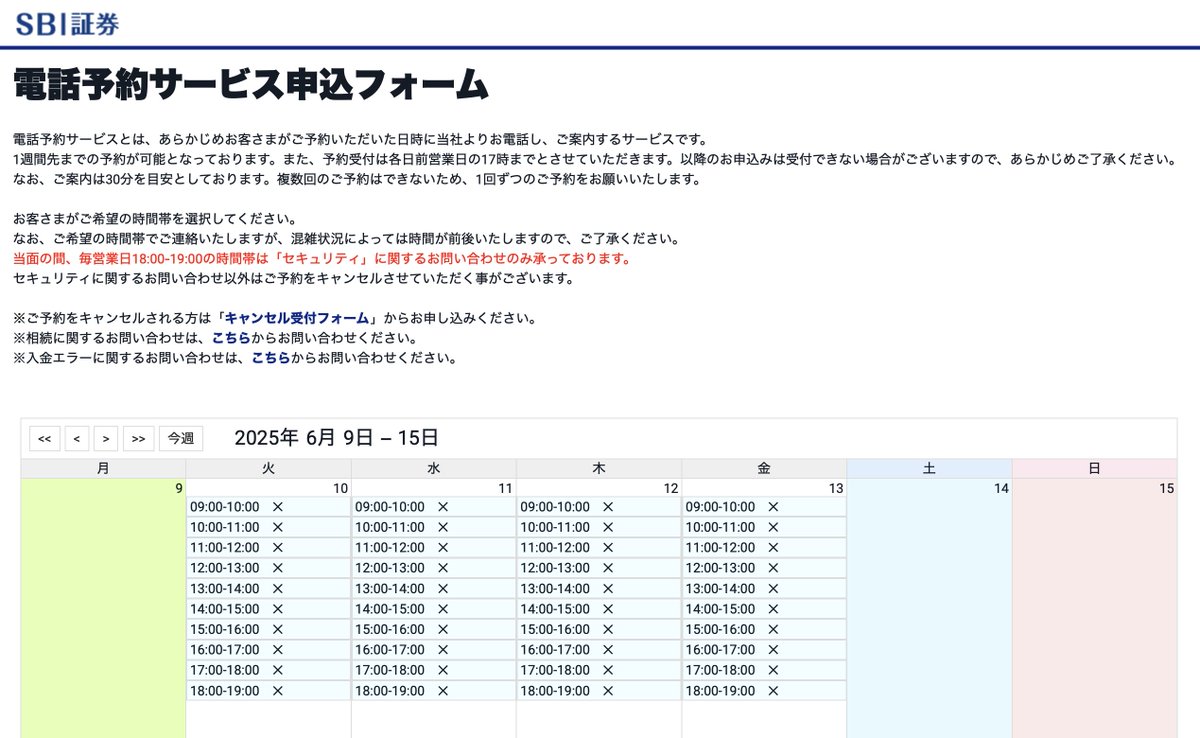The height and width of the screenshot is (738, 1200).
Task: Click the 土 column header
Action: [929, 468]
